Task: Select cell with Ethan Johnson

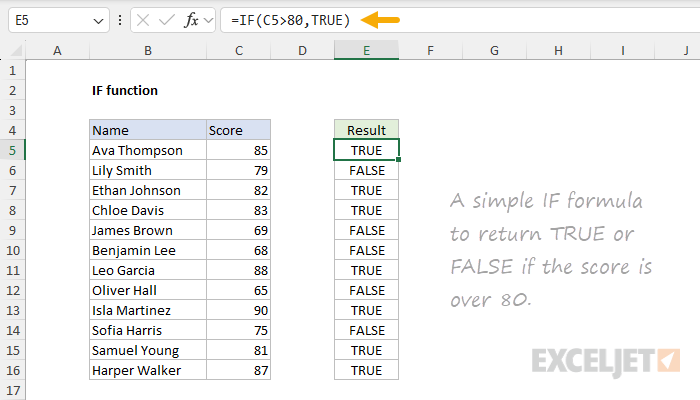Action: [148, 191]
